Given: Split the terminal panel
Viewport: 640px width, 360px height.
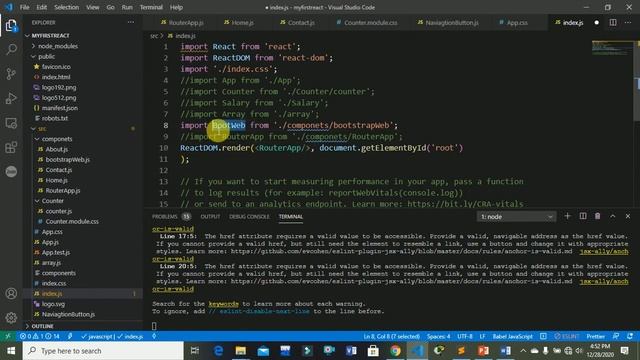Looking at the screenshot, I should coord(583,216).
